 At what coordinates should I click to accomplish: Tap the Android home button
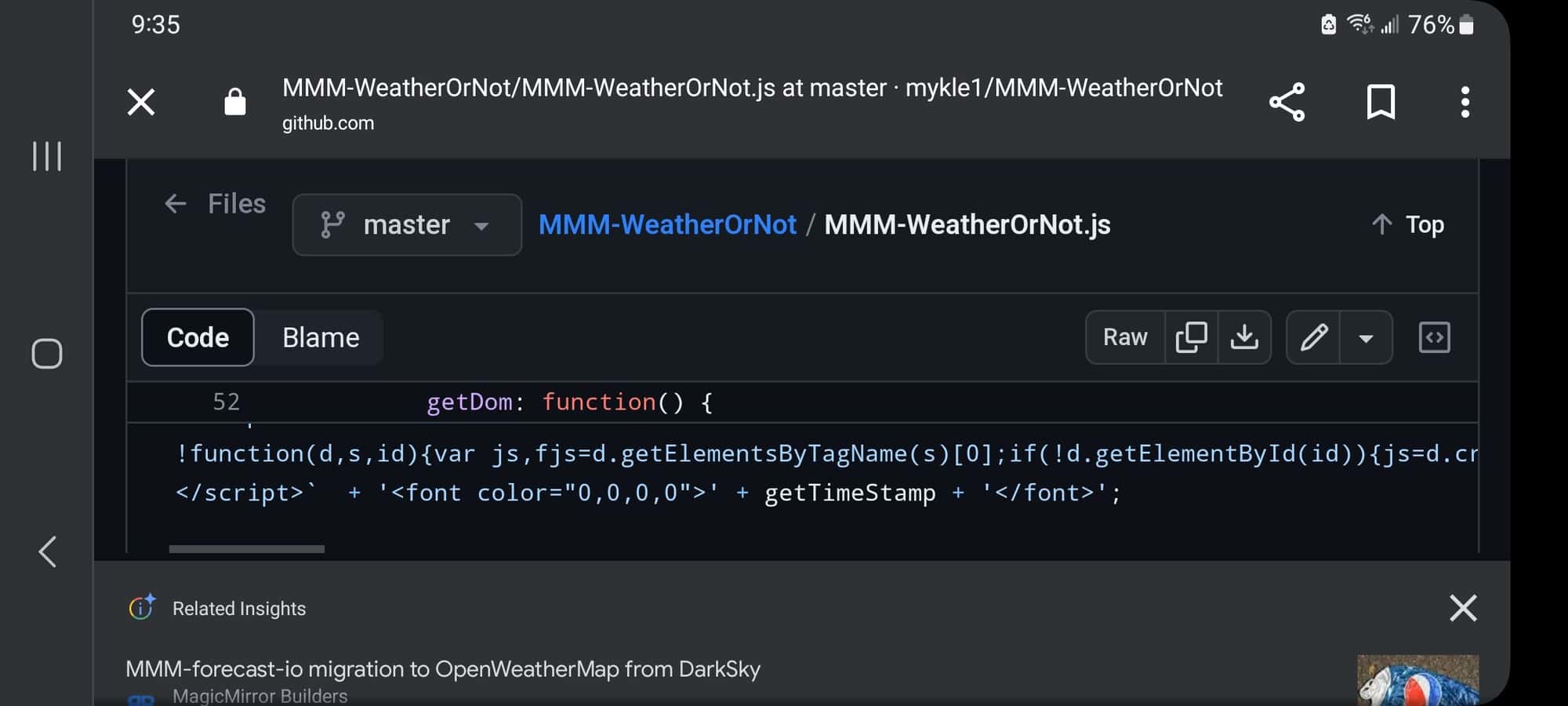click(47, 354)
